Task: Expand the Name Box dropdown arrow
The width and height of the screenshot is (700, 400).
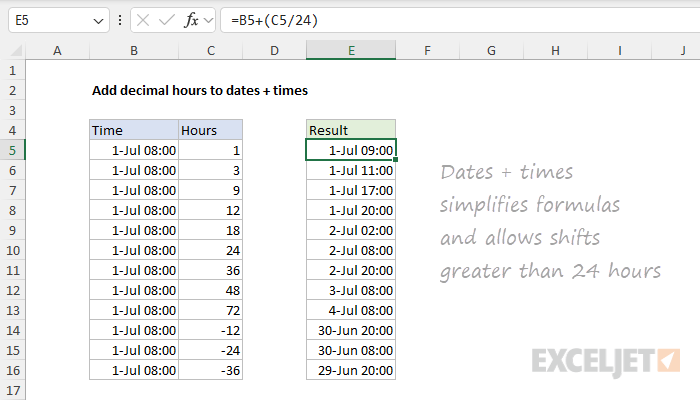Action: [x=98, y=21]
